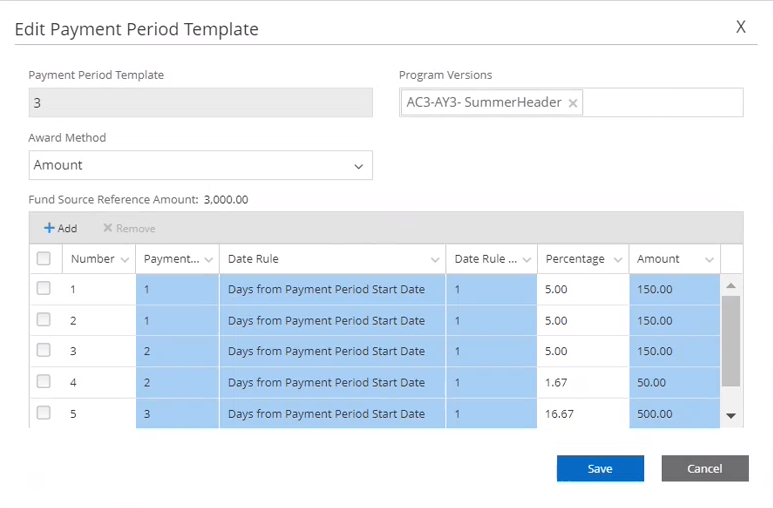Click the Payment cell in row 5
The image size is (773, 508).
177,413
